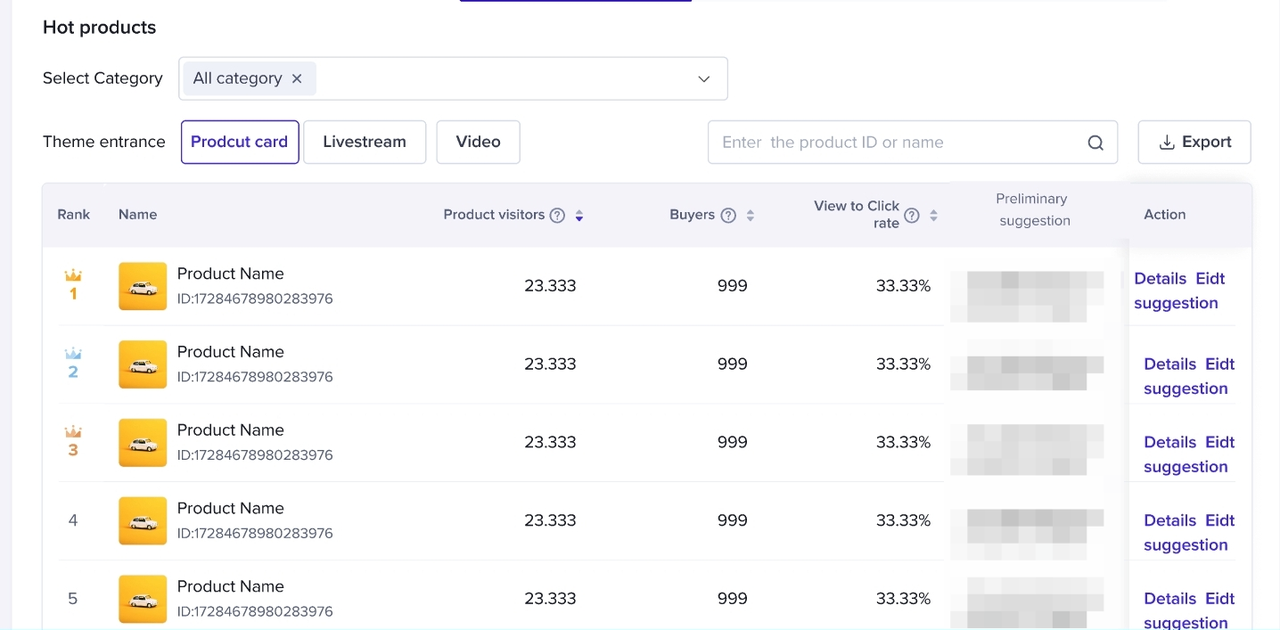The width and height of the screenshot is (1280, 630).
Task: Click the Buyers help icon
Action: point(729,215)
